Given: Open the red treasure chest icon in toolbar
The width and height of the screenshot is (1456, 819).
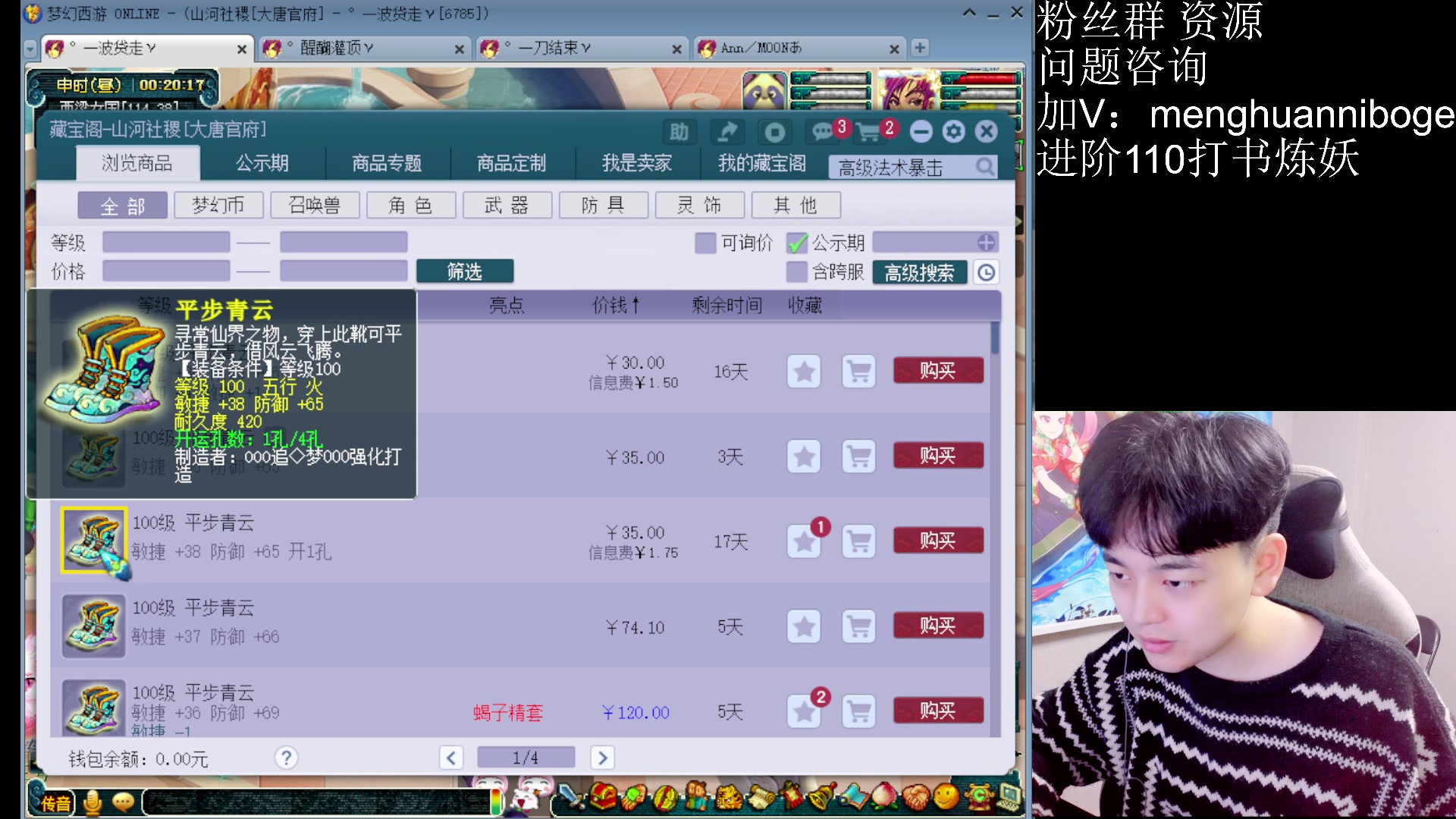Looking at the screenshot, I should (604, 798).
